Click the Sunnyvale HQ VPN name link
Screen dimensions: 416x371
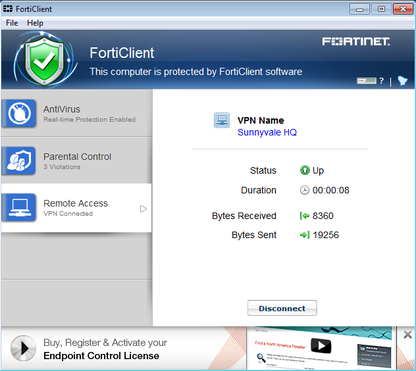point(267,132)
